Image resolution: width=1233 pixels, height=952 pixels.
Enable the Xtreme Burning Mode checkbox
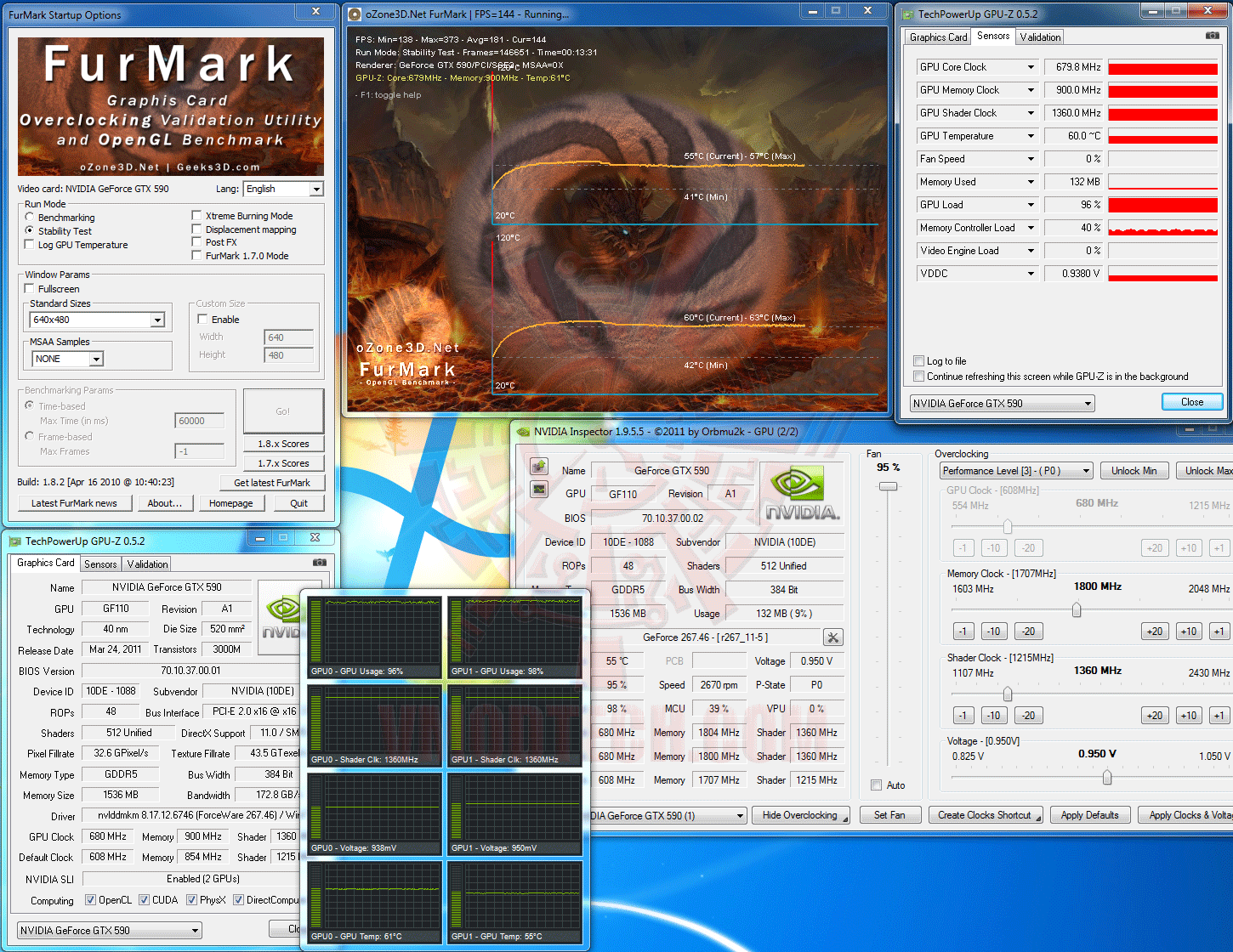tap(196, 216)
